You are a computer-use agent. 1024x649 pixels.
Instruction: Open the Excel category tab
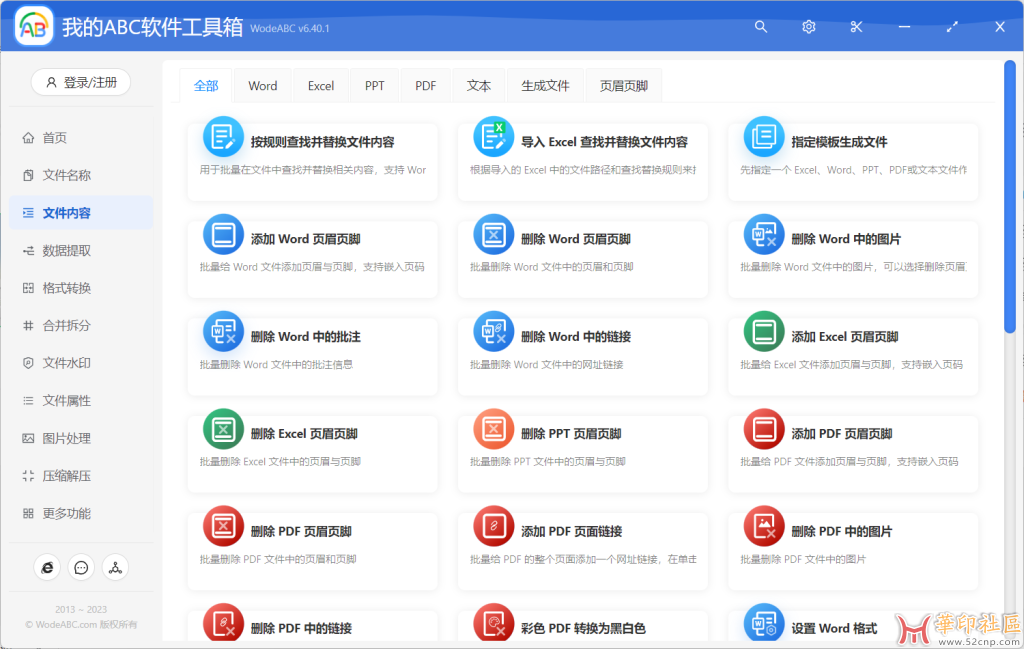pos(320,85)
